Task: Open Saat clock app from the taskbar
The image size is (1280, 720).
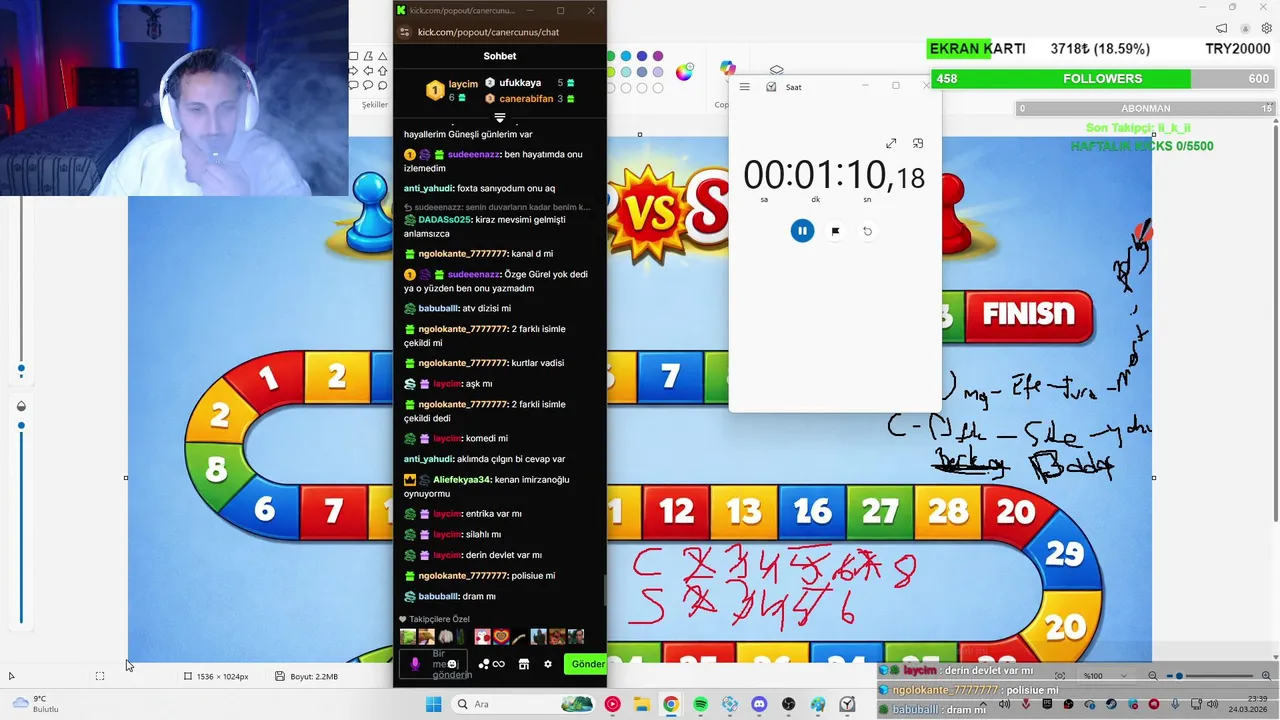Action: click(x=847, y=704)
